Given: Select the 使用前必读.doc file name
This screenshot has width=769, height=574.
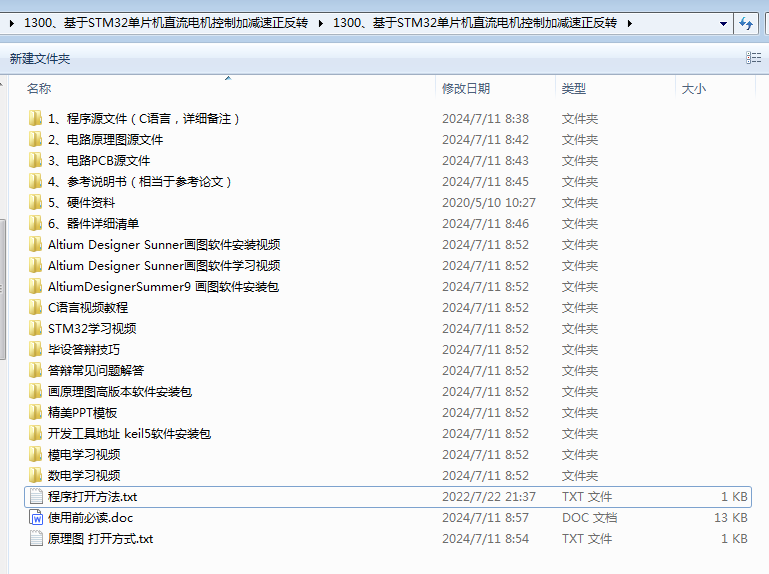Looking at the screenshot, I should coord(91,518).
